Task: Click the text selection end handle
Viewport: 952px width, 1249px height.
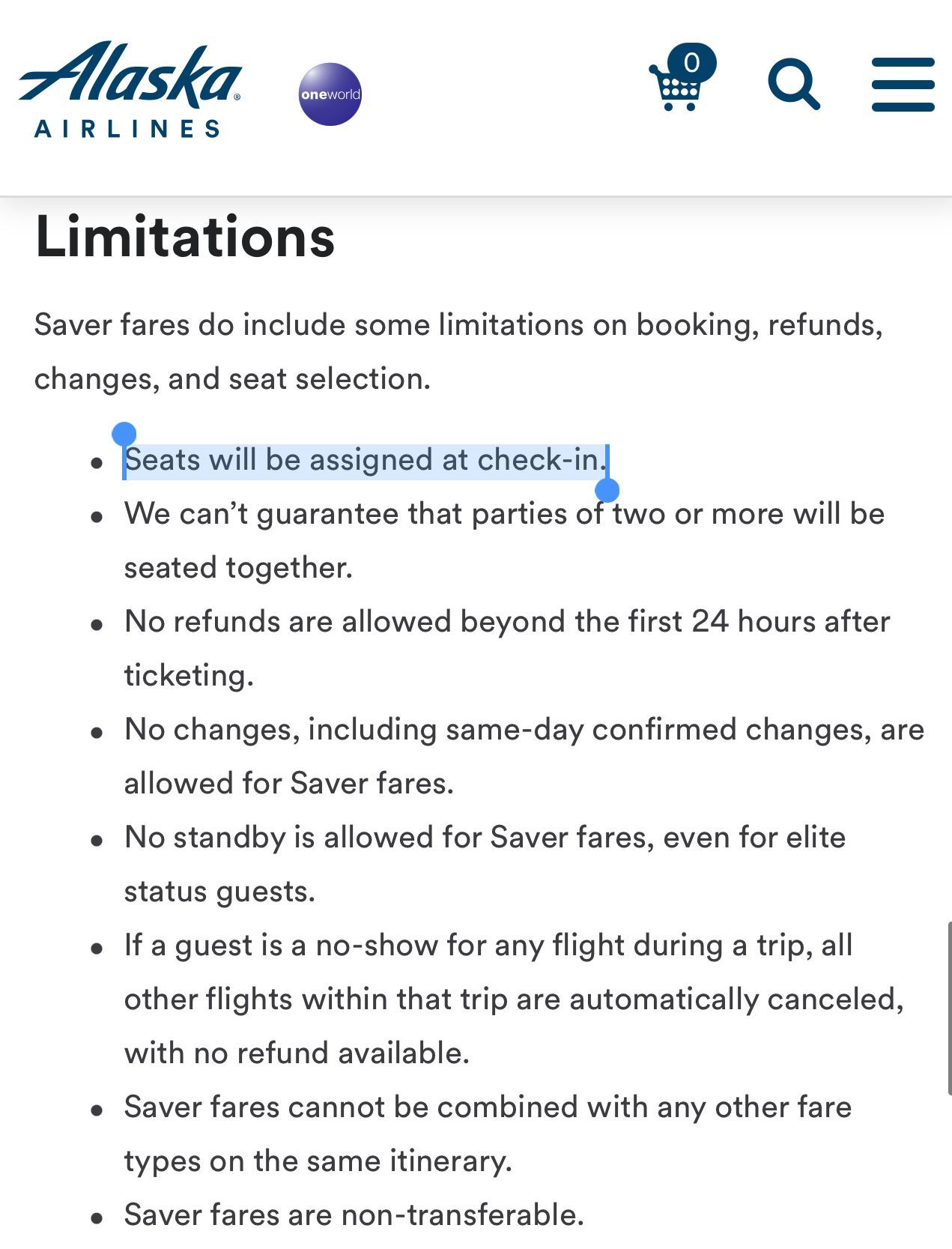Action: [x=607, y=491]
